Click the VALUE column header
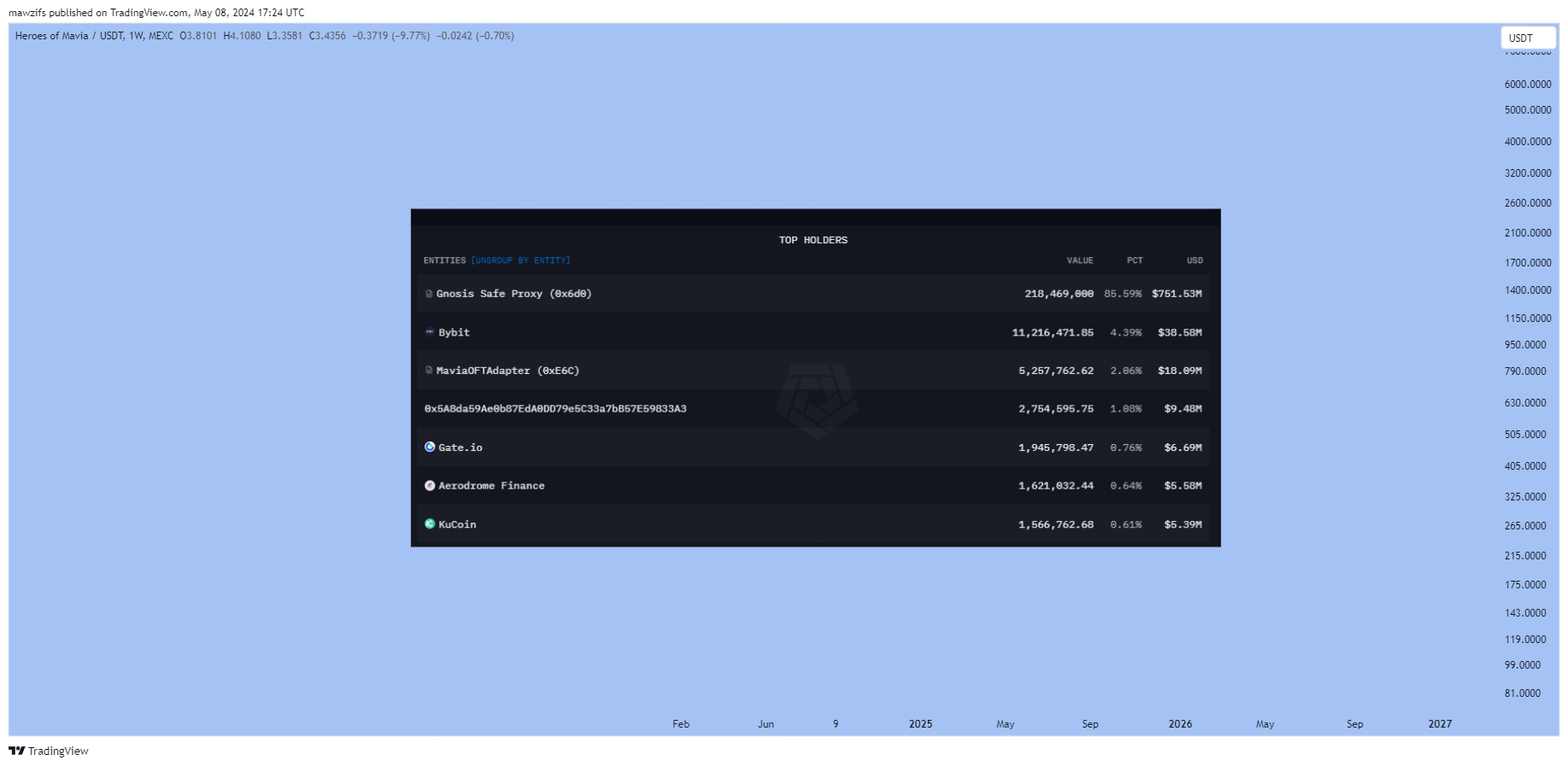Viewport: 1568px width, 766px height. tap(1080, 260)
